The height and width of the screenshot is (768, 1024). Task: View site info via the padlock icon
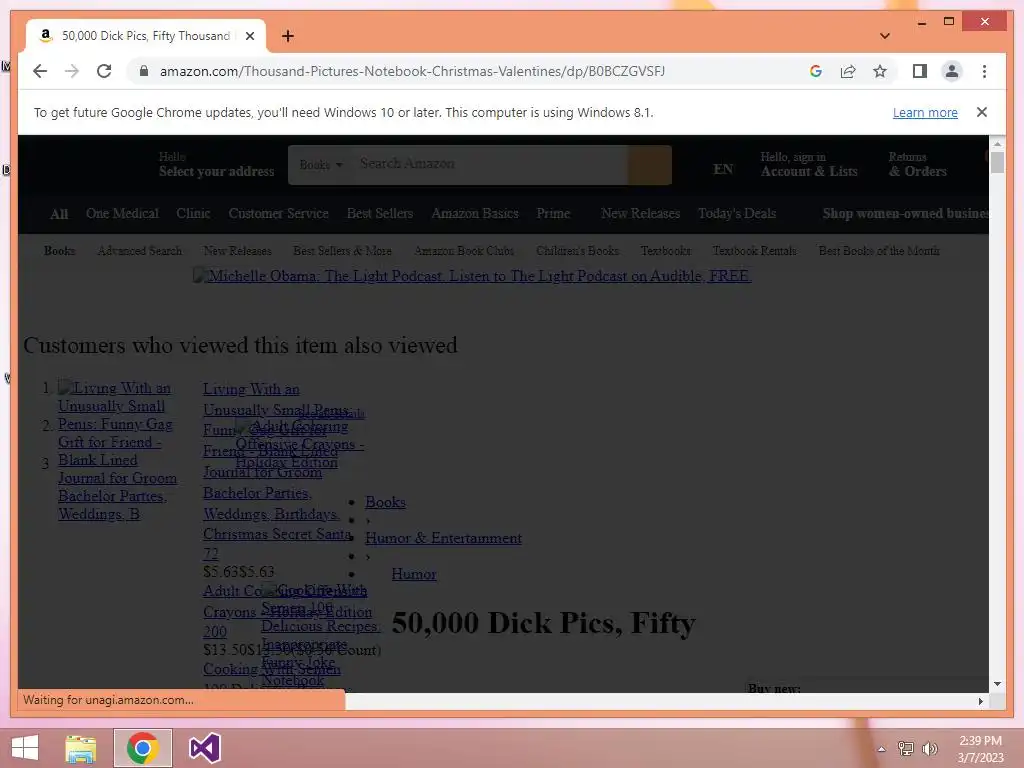click(x=144, y=71)
